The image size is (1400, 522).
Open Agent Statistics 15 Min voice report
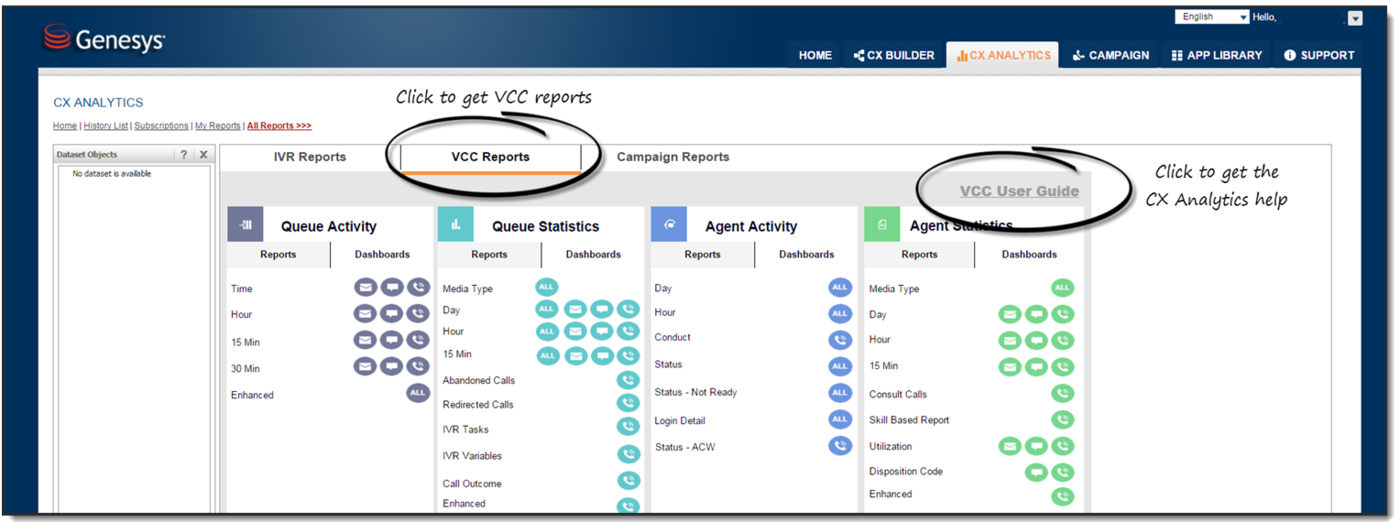tap(1062, 367)
